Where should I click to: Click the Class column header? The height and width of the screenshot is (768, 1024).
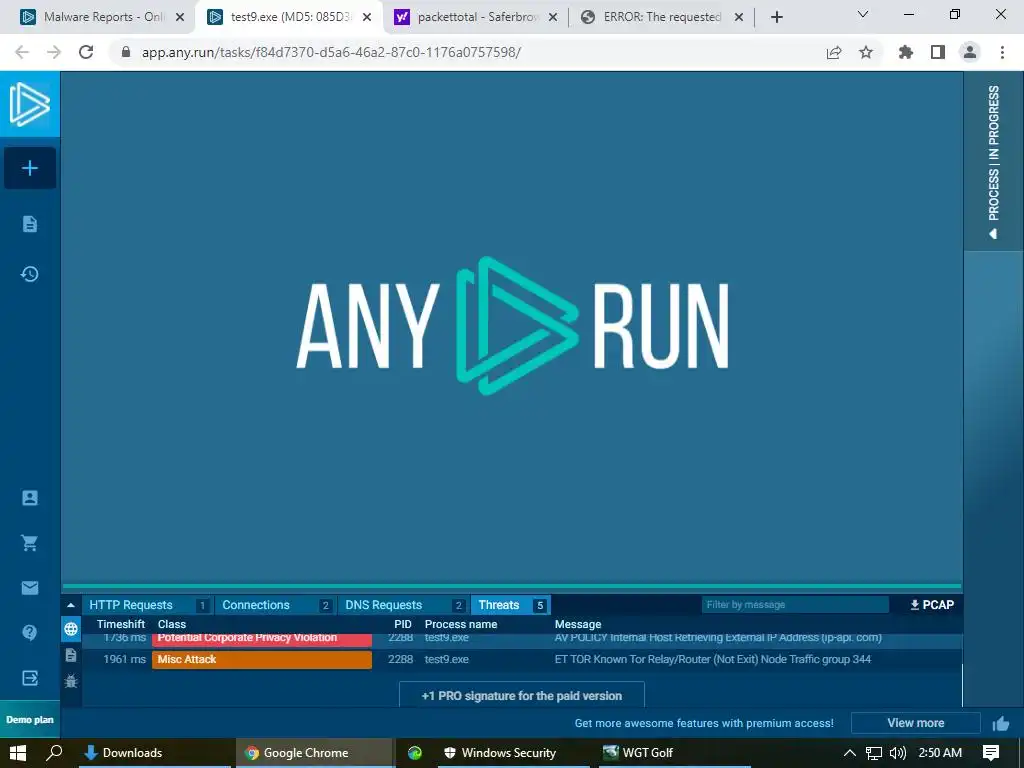[x=172, y=624]
